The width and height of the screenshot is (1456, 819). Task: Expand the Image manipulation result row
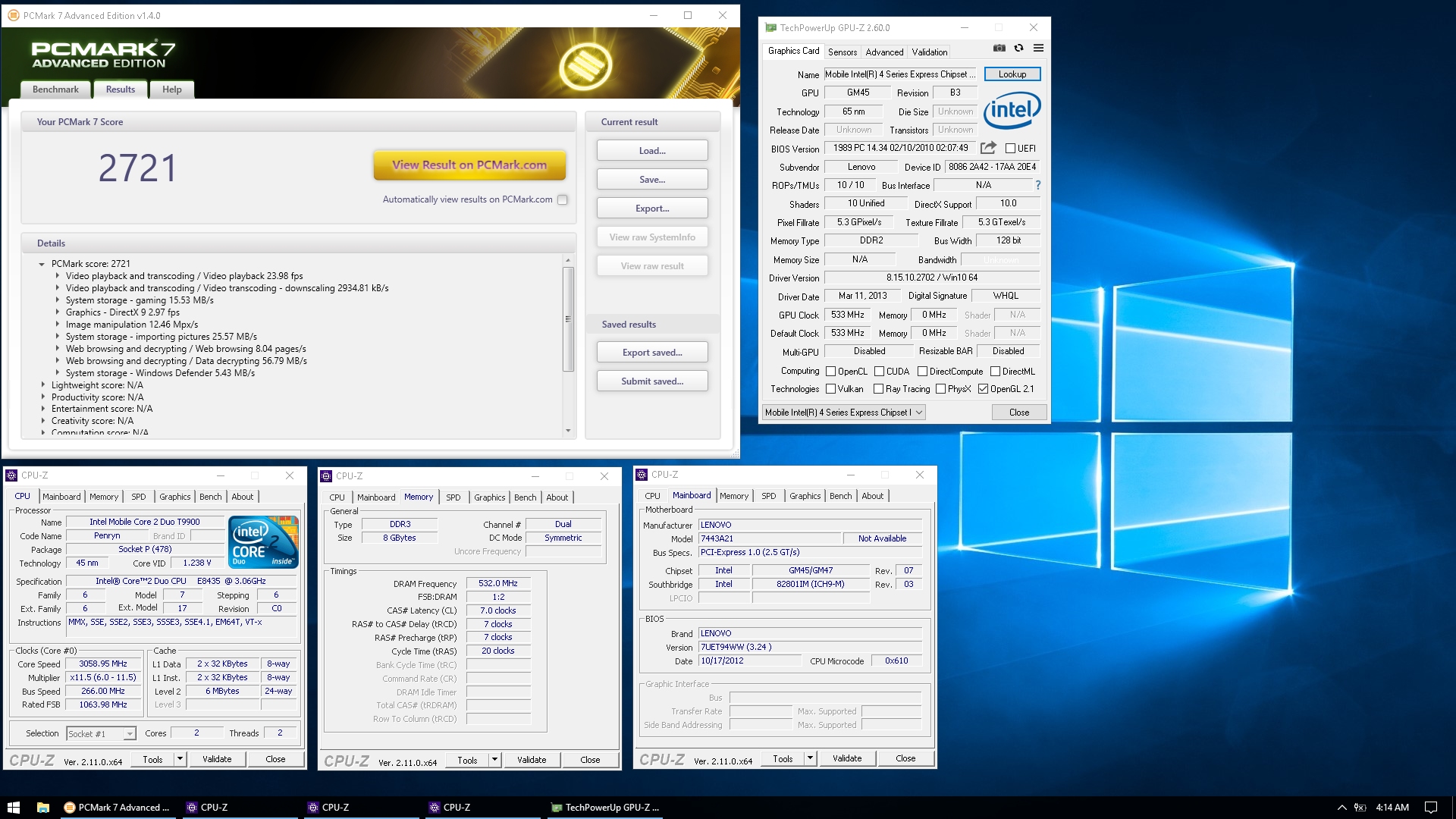click(57, 325)
